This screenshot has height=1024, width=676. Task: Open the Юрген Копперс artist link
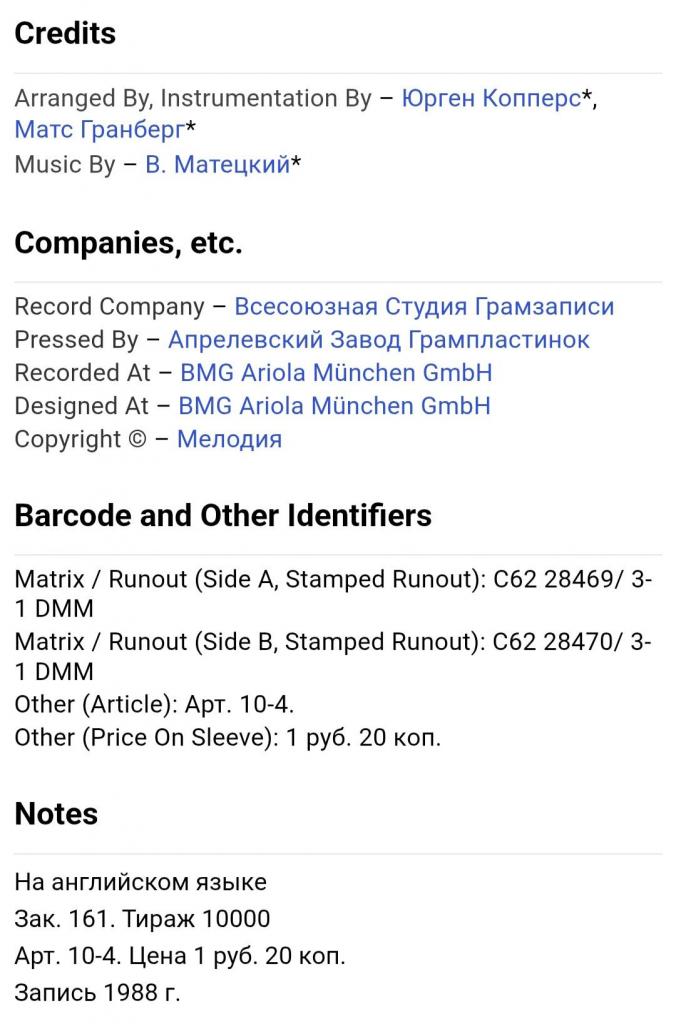(491, 98)
